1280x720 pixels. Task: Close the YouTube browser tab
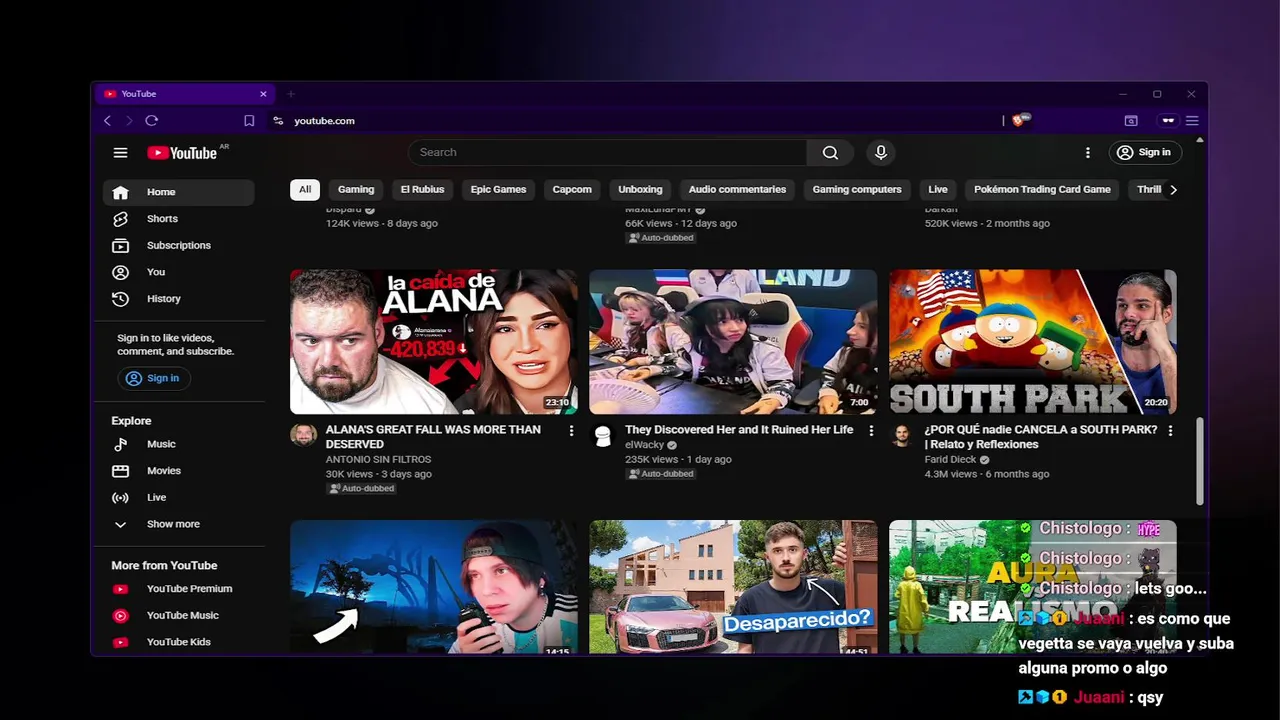[263, 94]
